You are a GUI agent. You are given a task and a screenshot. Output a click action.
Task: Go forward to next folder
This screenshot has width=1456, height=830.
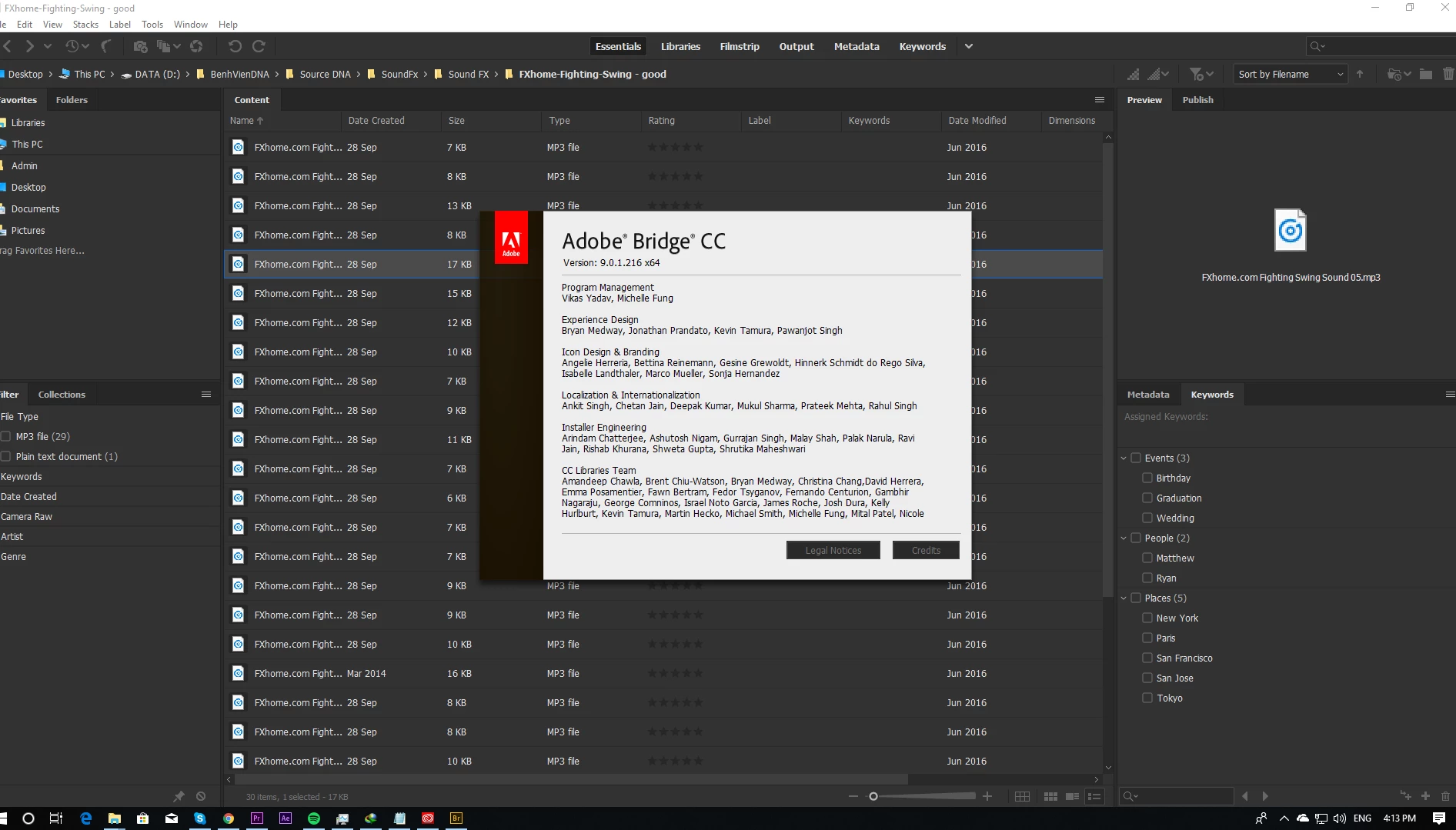coord(29,46)
